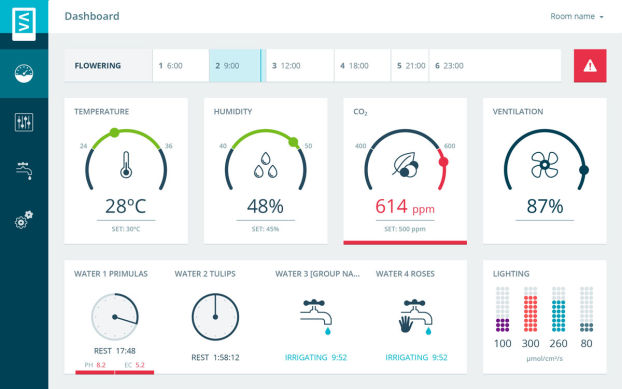Screen dimensions: 622x389
Task: Click the red 300 lighting bar
Action: coord(530,309)
